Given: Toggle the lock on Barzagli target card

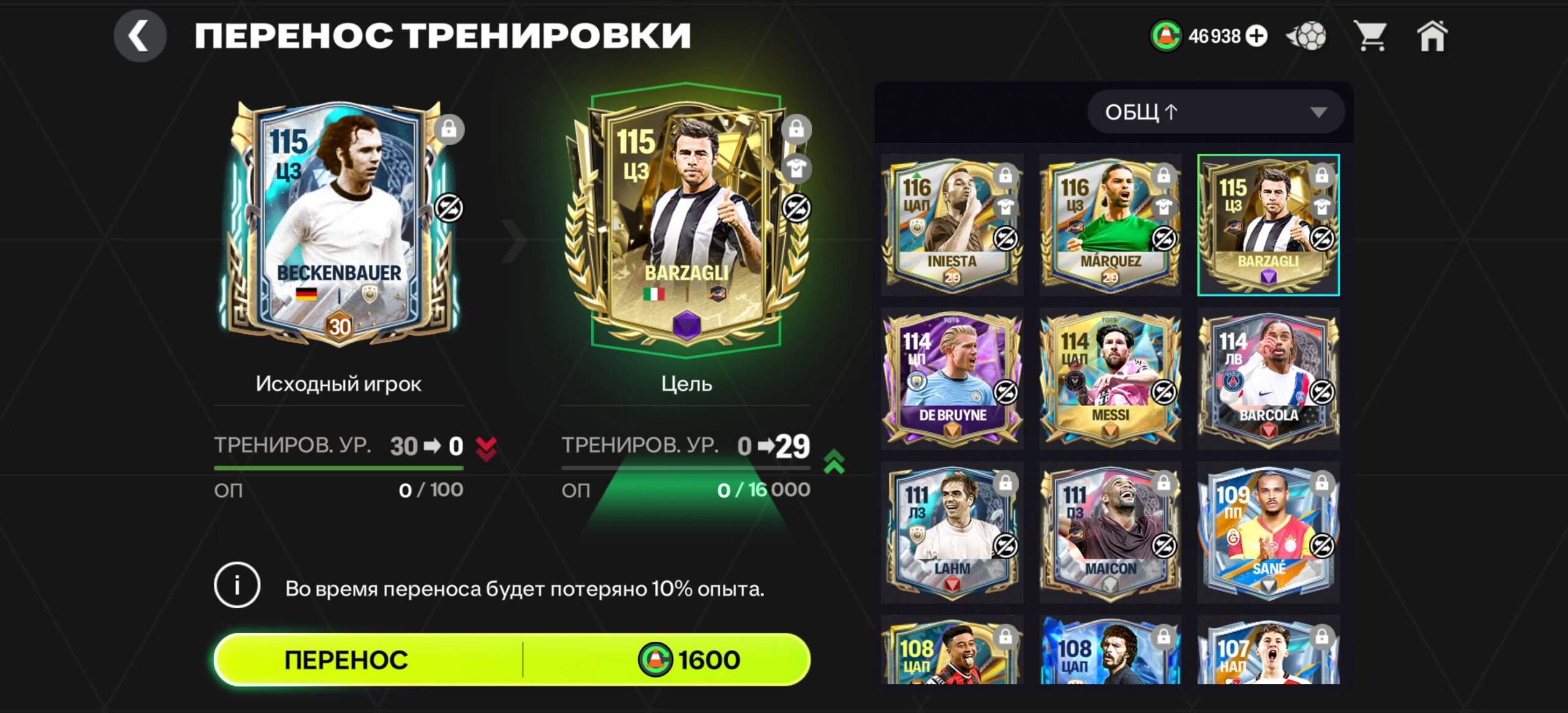Looking at the screenshot, I should click(796, 129).
